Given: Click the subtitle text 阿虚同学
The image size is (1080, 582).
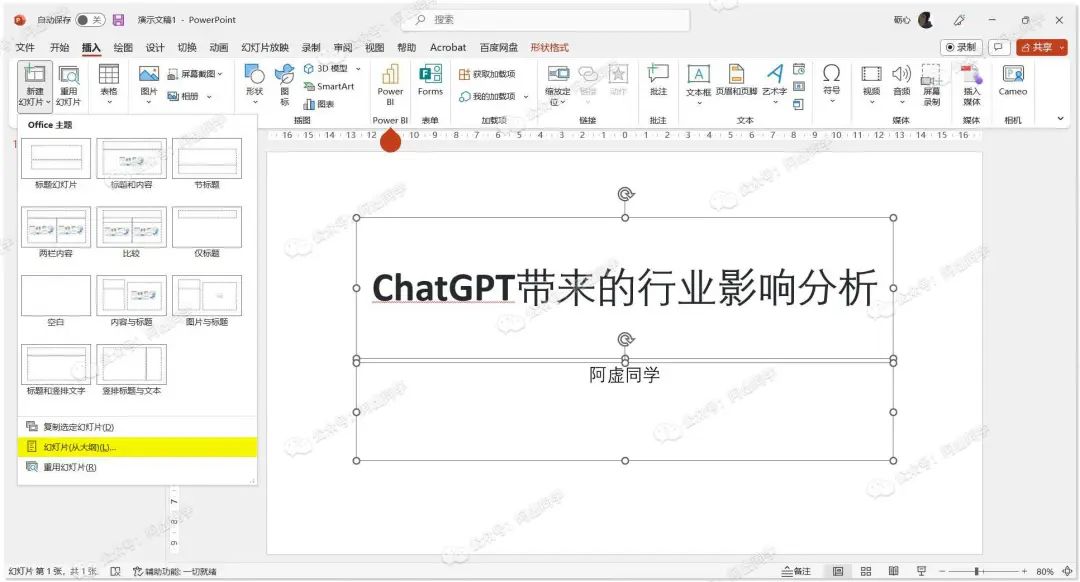Looking at the screenshot, I should [625, 375].
